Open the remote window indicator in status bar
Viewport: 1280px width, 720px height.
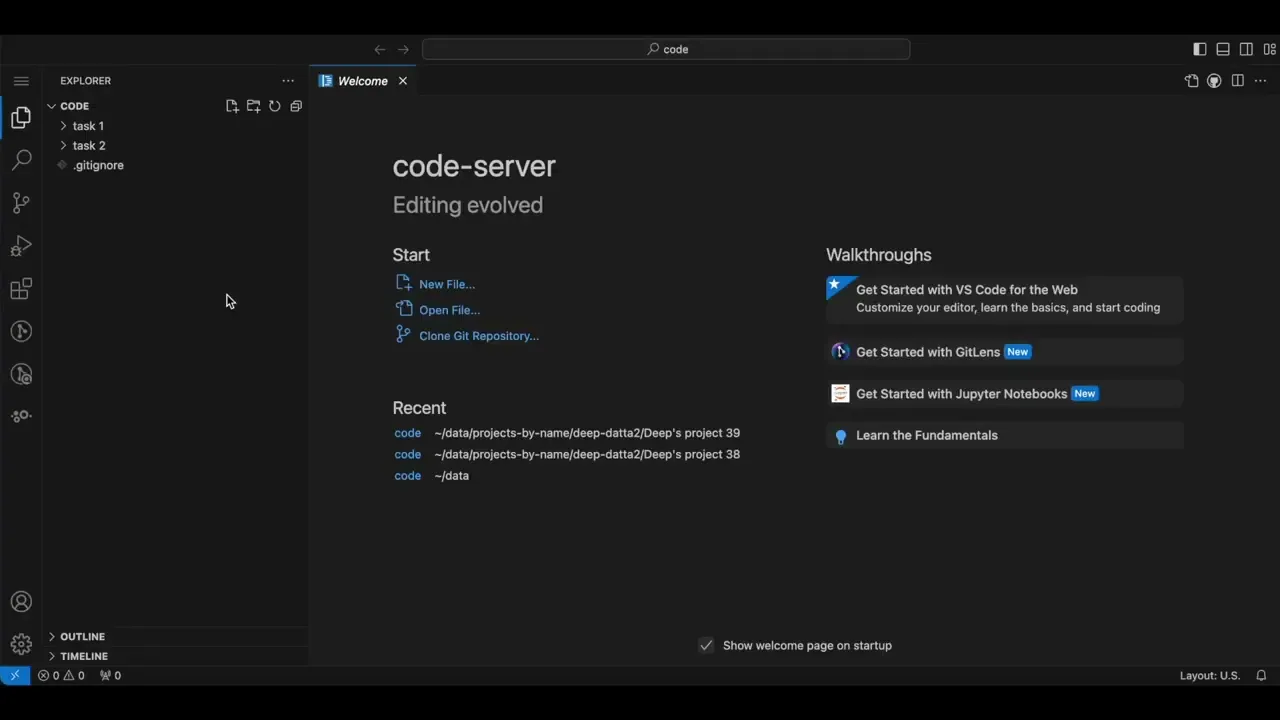click(x=15, y=675)
